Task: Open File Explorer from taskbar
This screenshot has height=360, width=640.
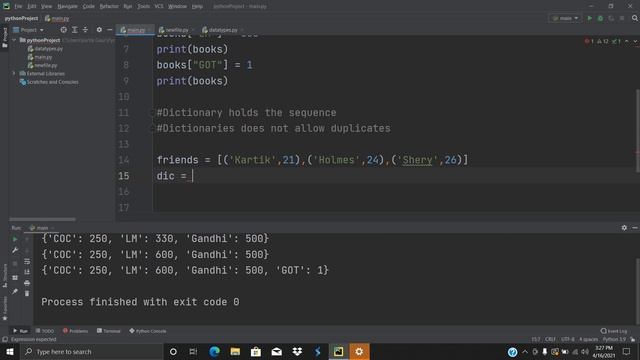Action: [235, 351]
